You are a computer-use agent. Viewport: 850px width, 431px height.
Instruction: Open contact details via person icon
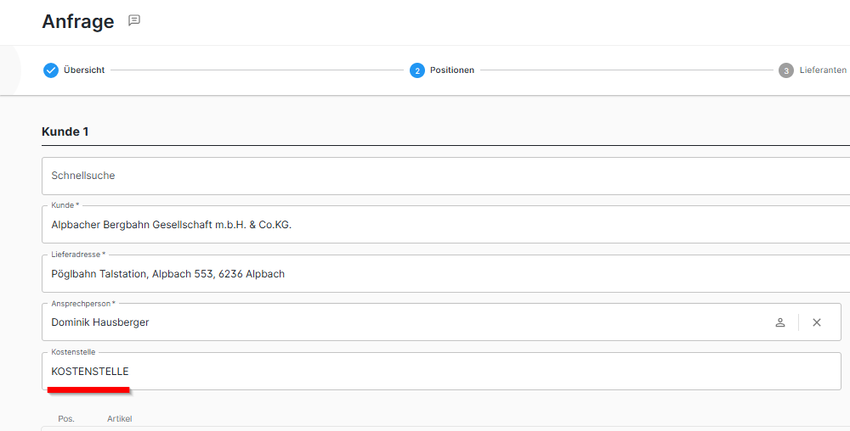(x=780, y=322)
